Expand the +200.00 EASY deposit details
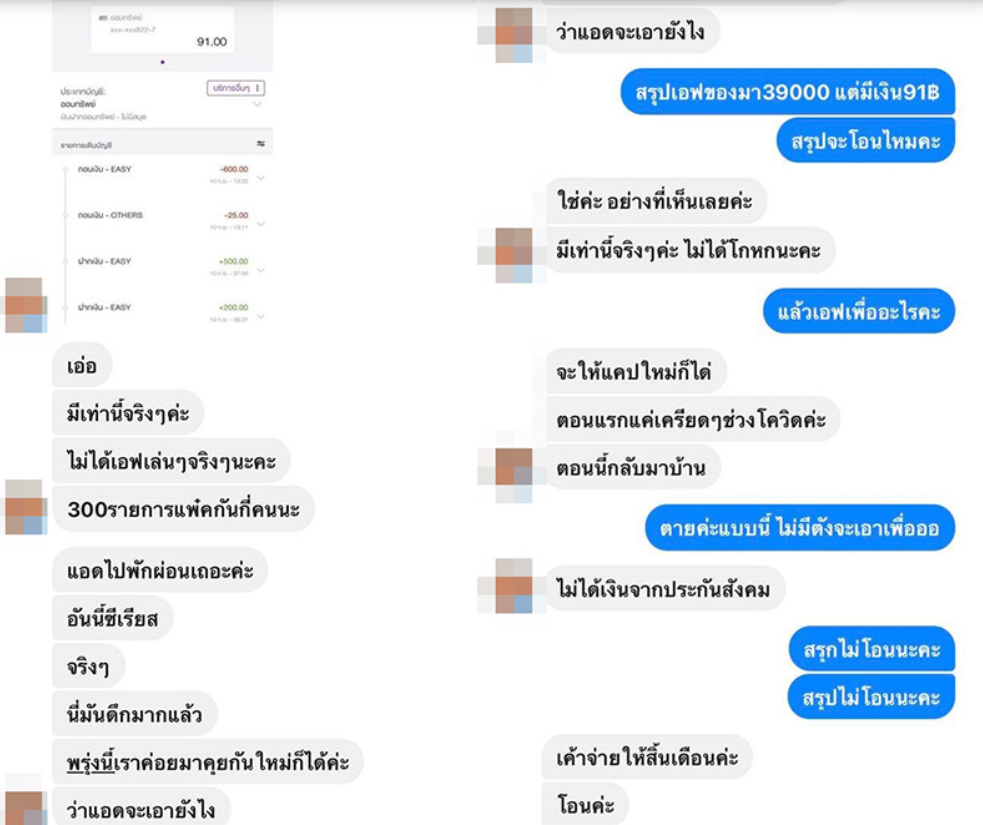 click(x=261, y=316)
